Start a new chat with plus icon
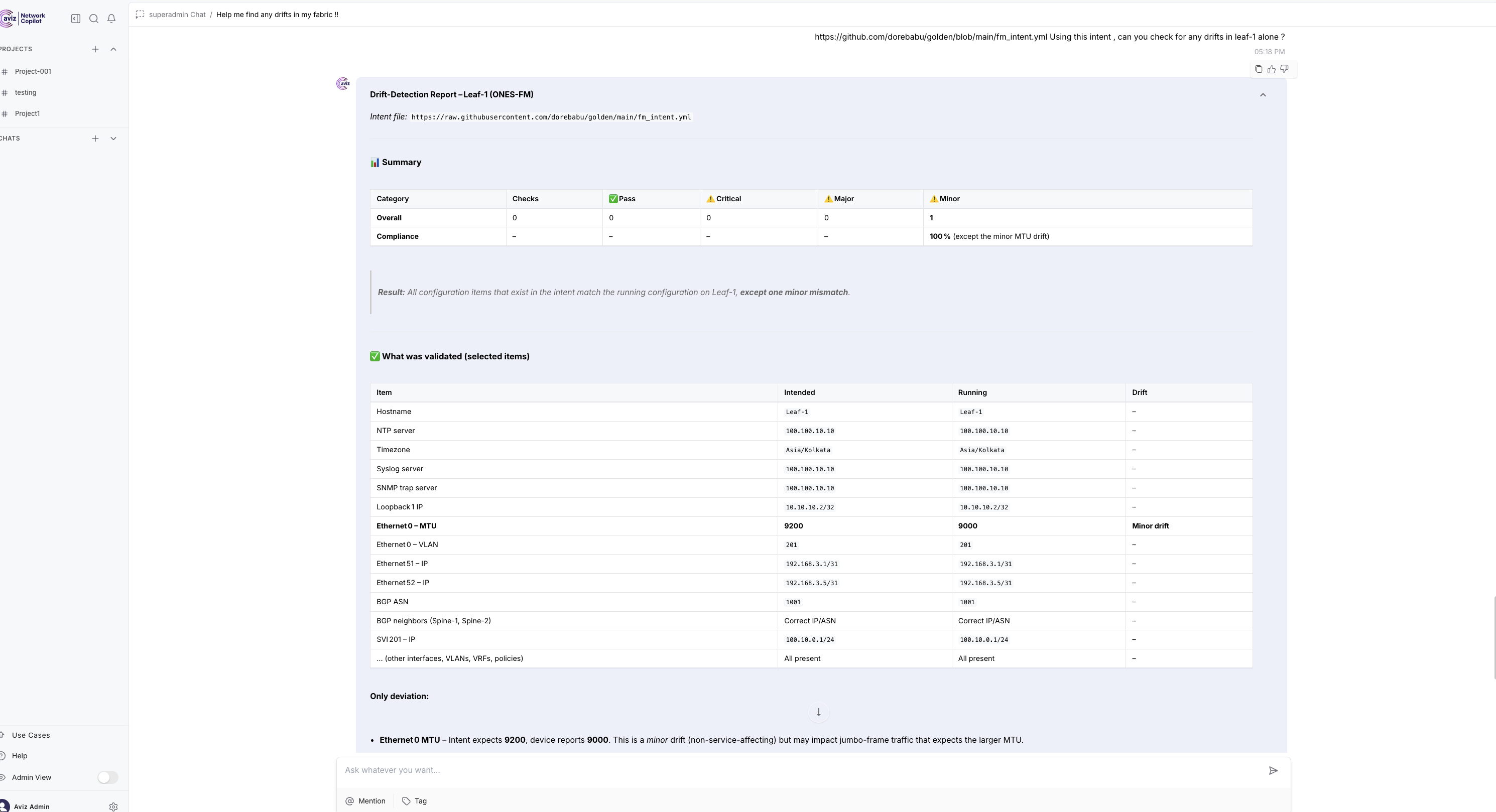 point(95,139)
